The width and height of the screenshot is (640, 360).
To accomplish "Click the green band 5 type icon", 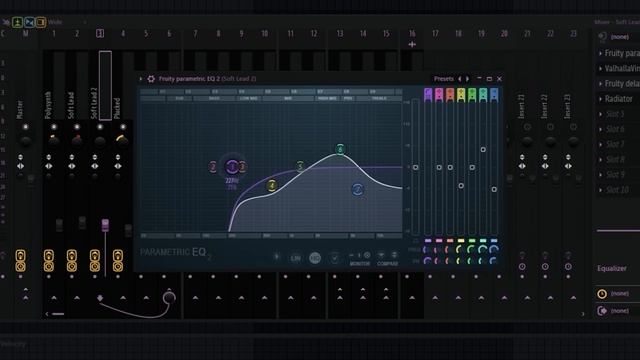I will (x=472, y=94).
